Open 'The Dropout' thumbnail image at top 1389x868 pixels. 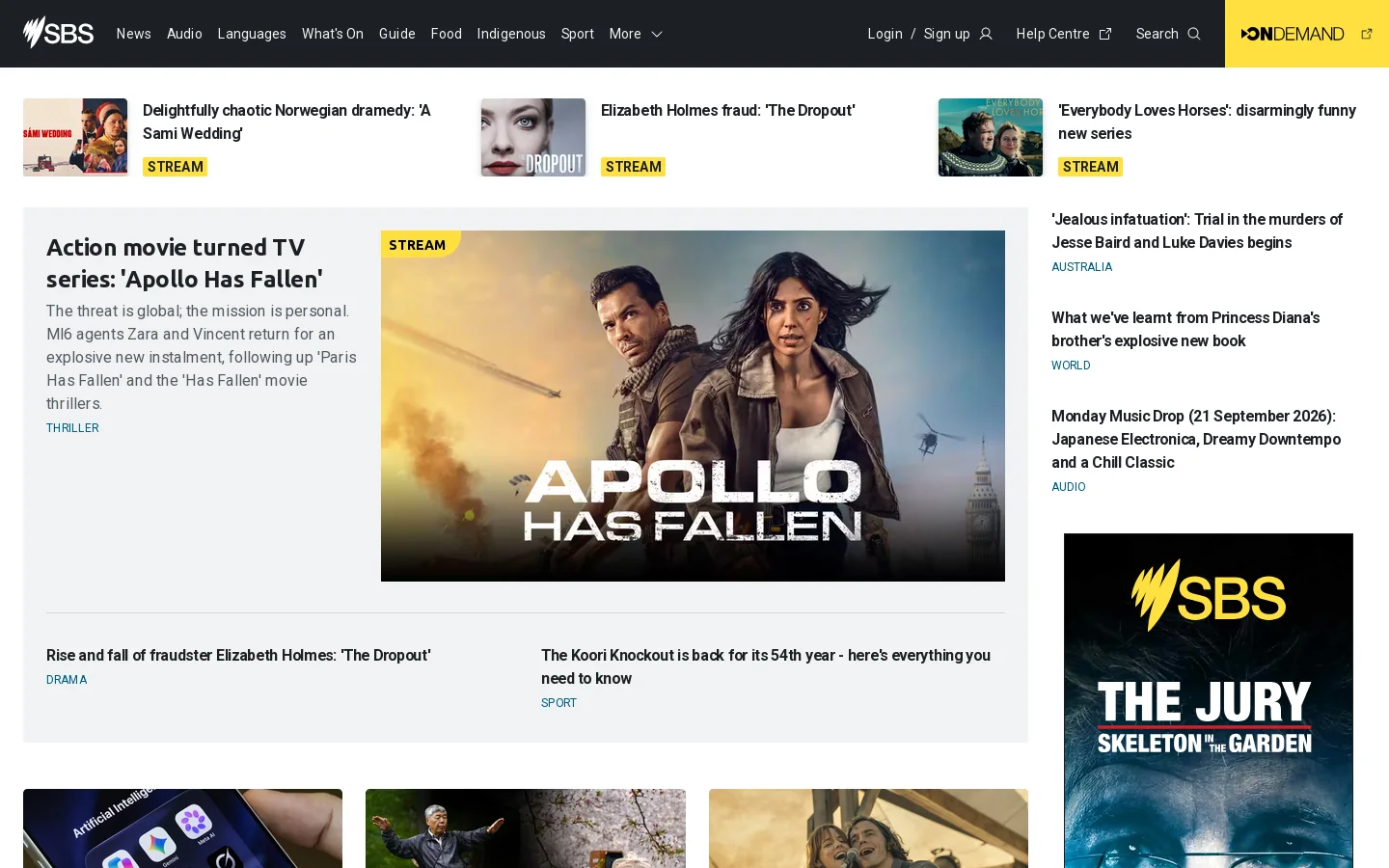533,137
